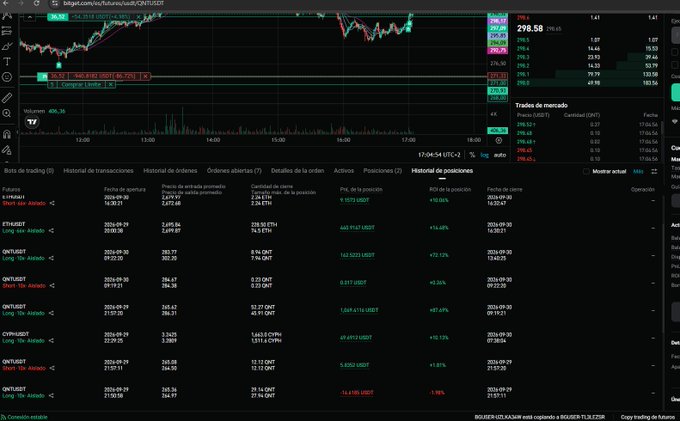Click the +72.12% ROI value
This screenshot has height=421, width=680.
439,255
